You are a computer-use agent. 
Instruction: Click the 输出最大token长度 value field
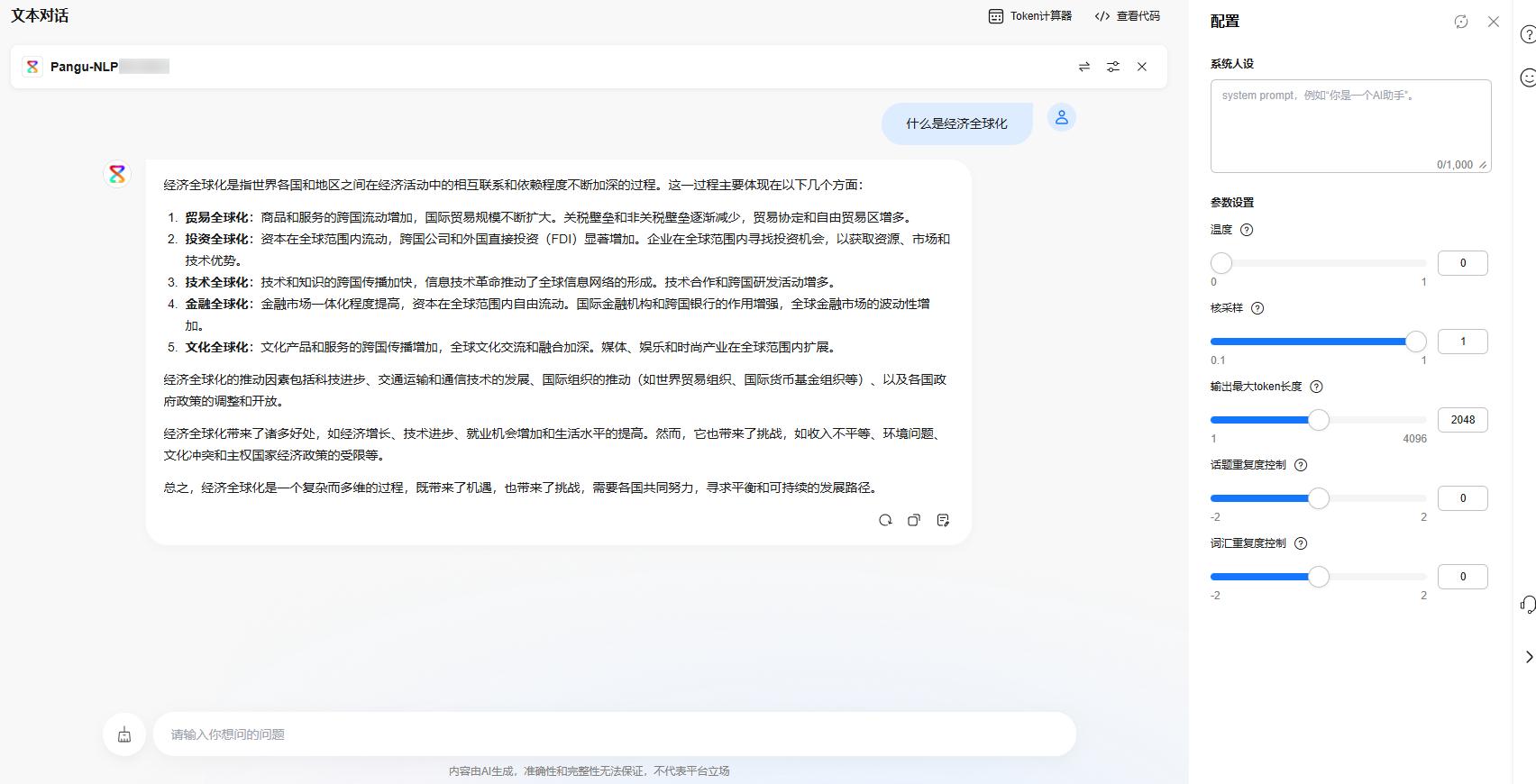pyautogui.click(x=1462, y=420)
